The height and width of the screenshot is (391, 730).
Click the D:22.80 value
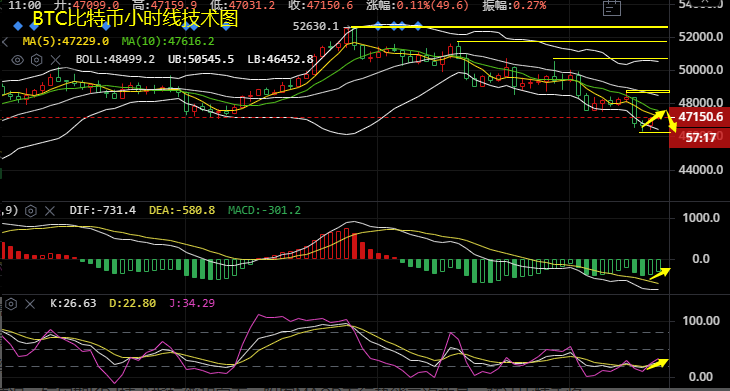[x=132, y=303]
